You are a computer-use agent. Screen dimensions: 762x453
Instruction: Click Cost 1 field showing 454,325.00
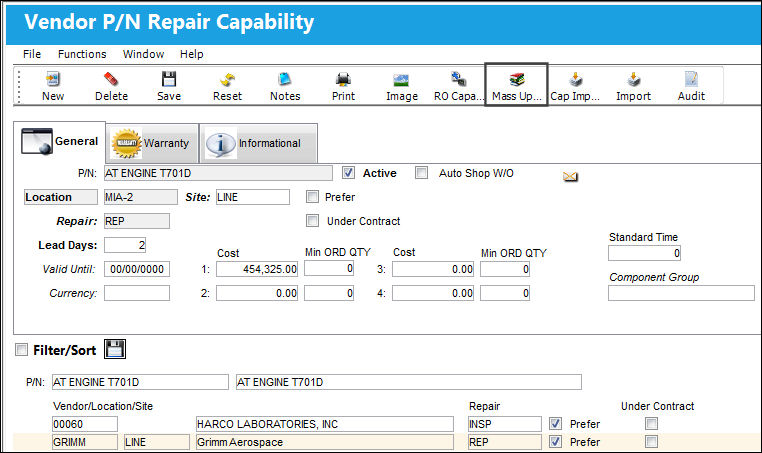[257, 269]
